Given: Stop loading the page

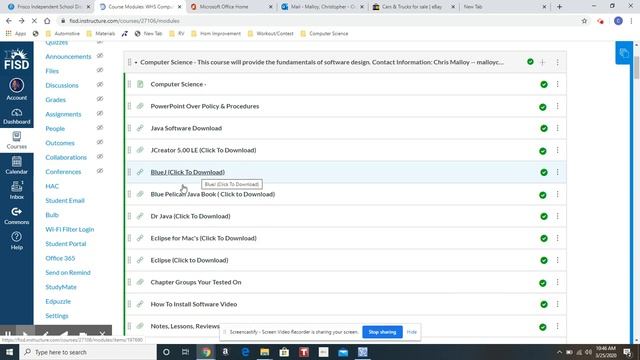Looking at the screenshot, I should coord(34,21).
